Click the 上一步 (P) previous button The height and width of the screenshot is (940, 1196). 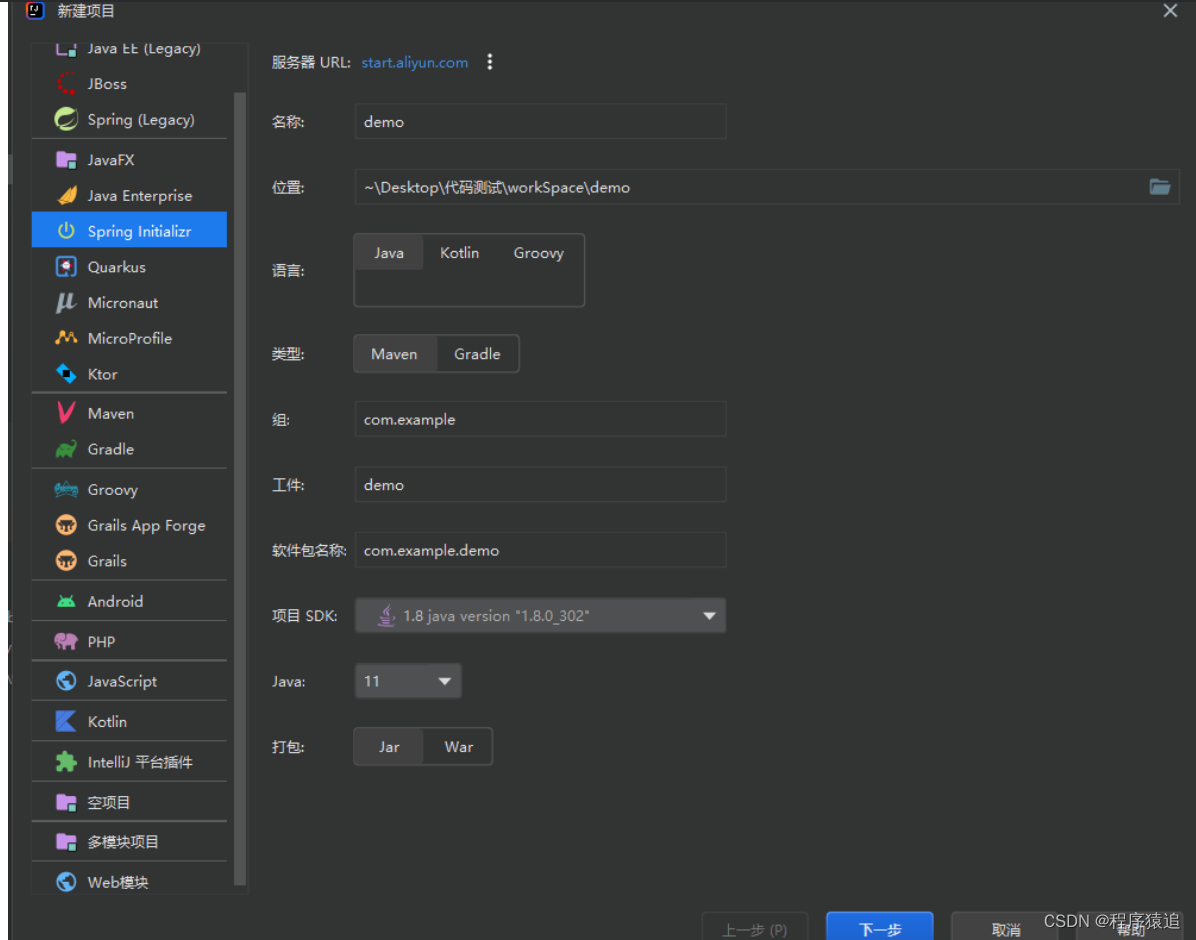754,928
